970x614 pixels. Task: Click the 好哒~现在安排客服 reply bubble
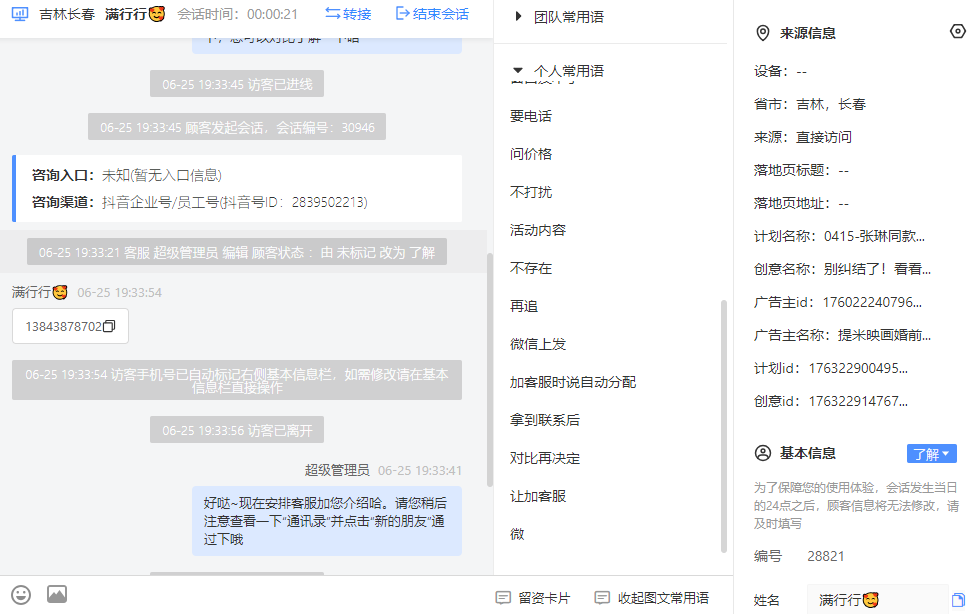pos(327,521)
